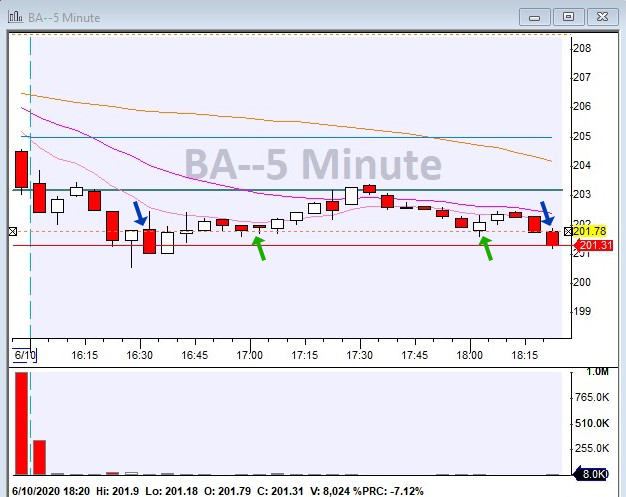This screenshot has width=626, height=497.
Task: Click the 255.0K volume axis label
Action: 592,448
